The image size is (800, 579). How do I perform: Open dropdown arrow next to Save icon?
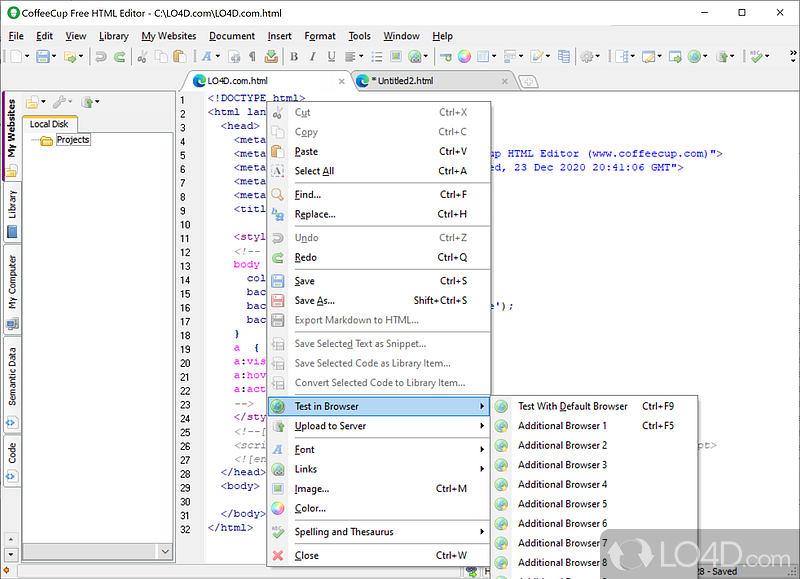(x=54, y=56)
